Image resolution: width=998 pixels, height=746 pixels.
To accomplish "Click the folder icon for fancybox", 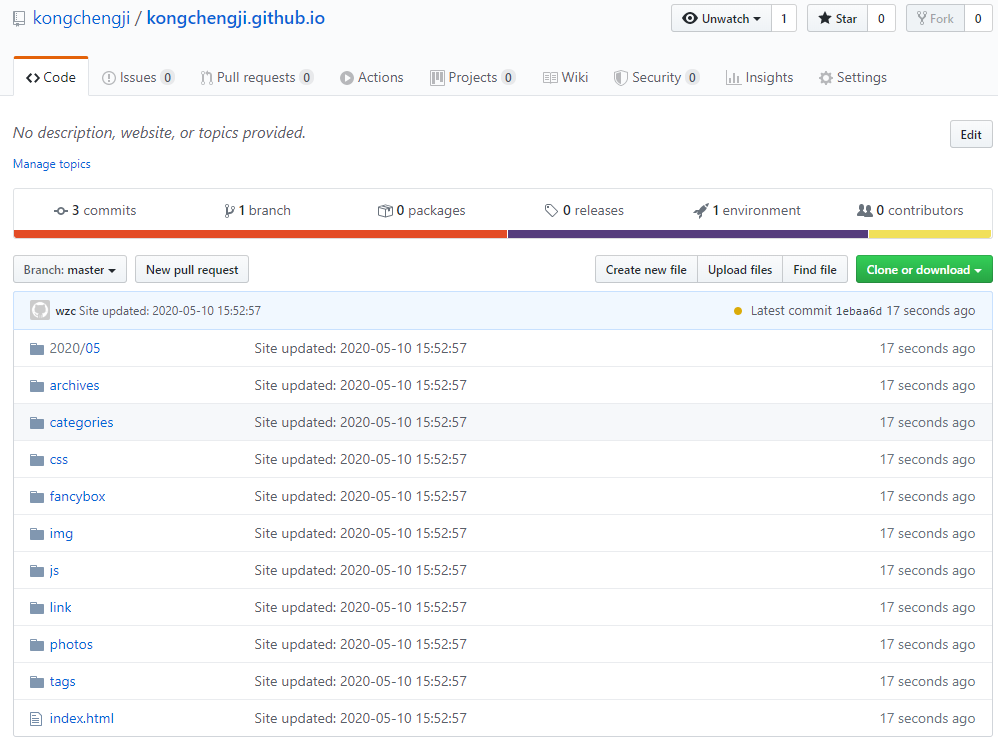I will point(37,496).
